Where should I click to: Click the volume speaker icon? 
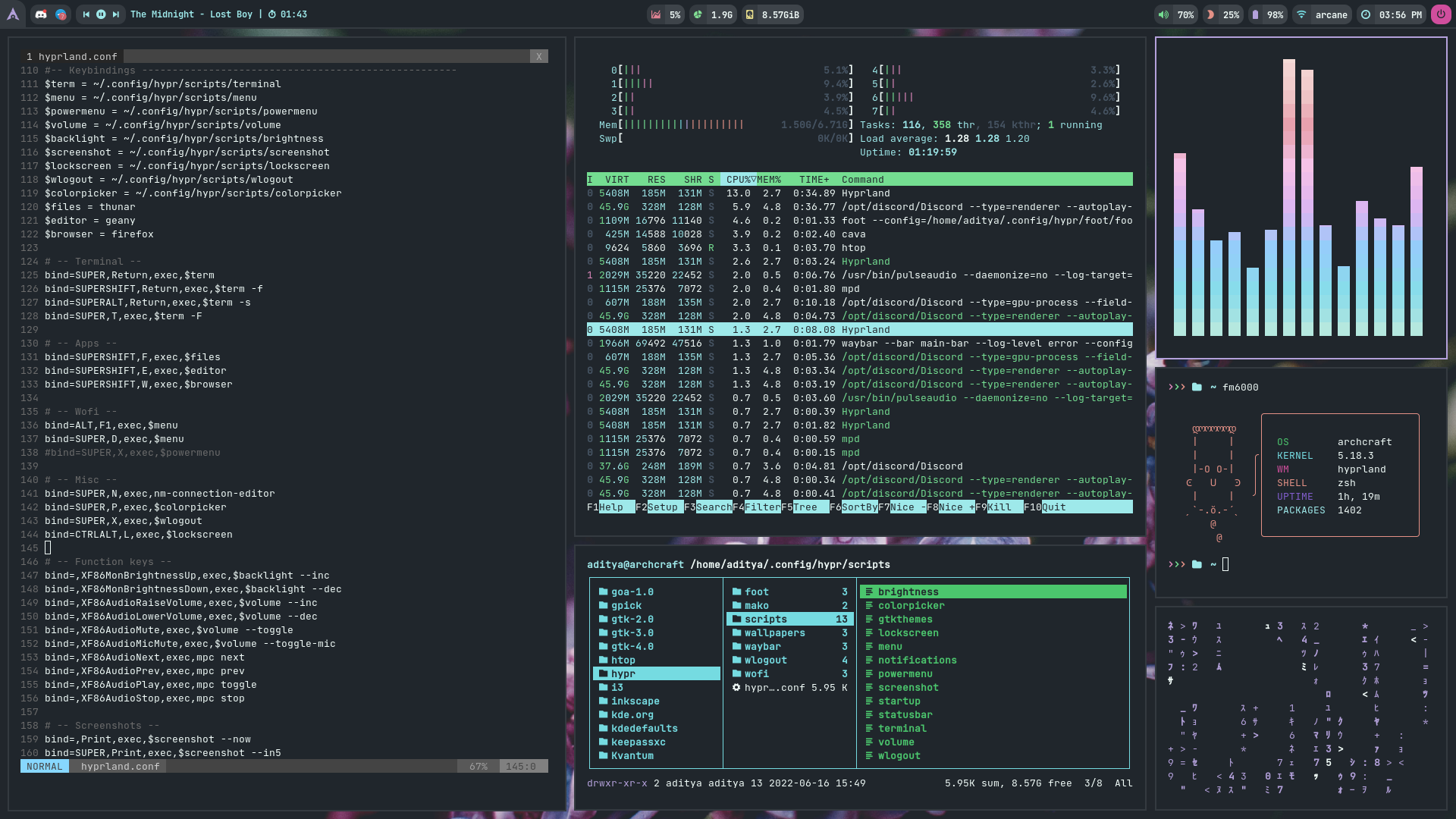click(1163, 14)
